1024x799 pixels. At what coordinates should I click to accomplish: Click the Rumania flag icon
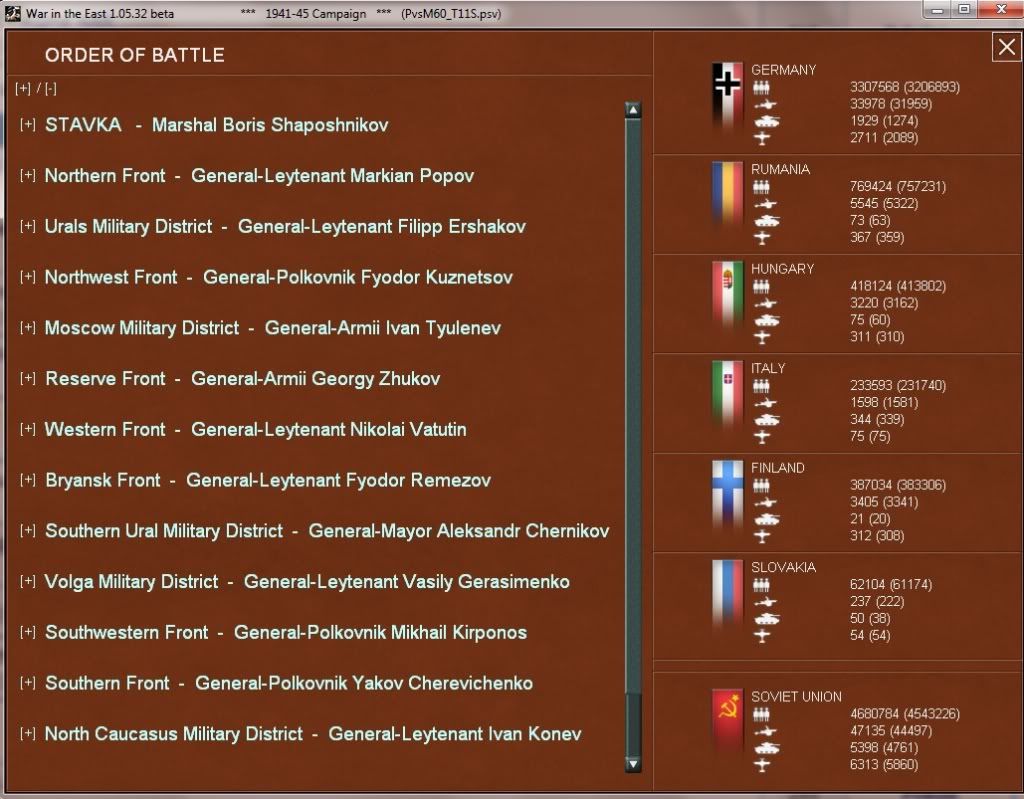click(x=727, y=191)
